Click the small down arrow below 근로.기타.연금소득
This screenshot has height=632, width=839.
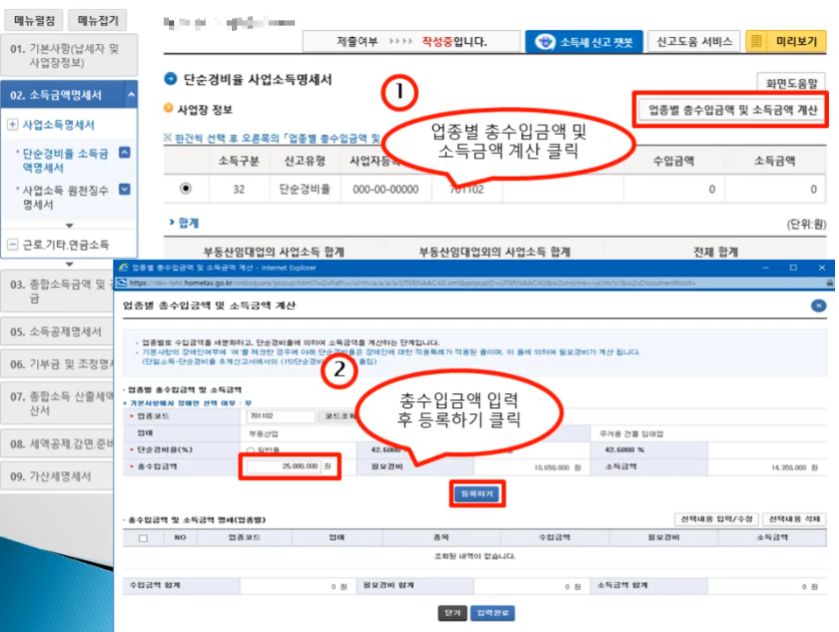point(69,264)
